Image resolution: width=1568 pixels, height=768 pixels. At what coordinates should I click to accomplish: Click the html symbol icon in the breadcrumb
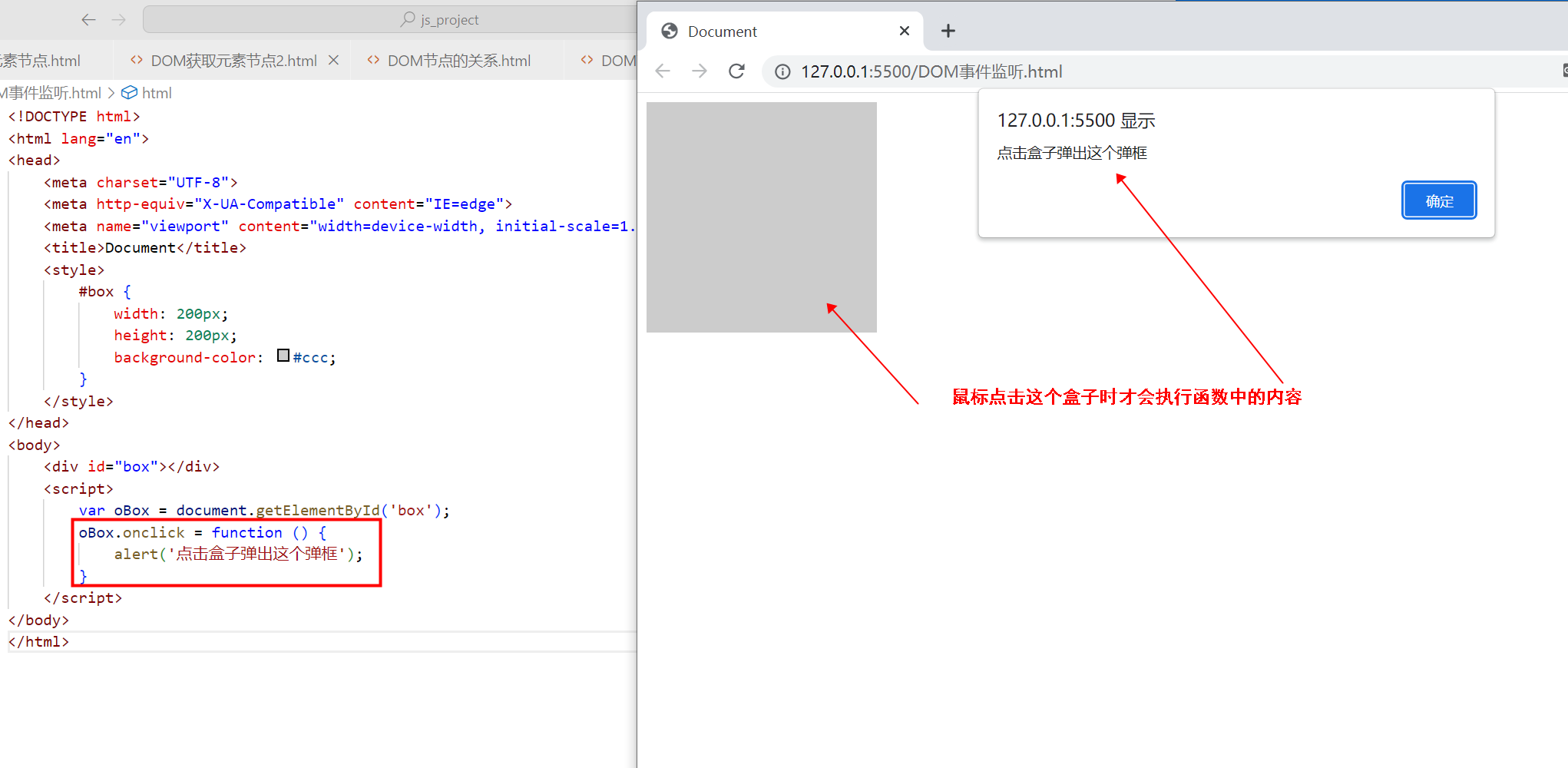(130, 93)
